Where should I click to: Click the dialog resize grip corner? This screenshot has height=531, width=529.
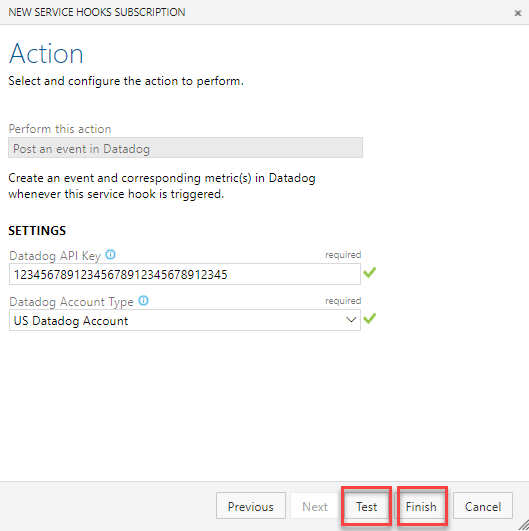[524, 526]
